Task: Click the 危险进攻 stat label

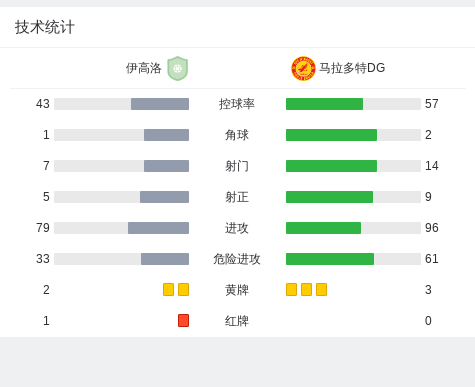Action: (237, 259)
